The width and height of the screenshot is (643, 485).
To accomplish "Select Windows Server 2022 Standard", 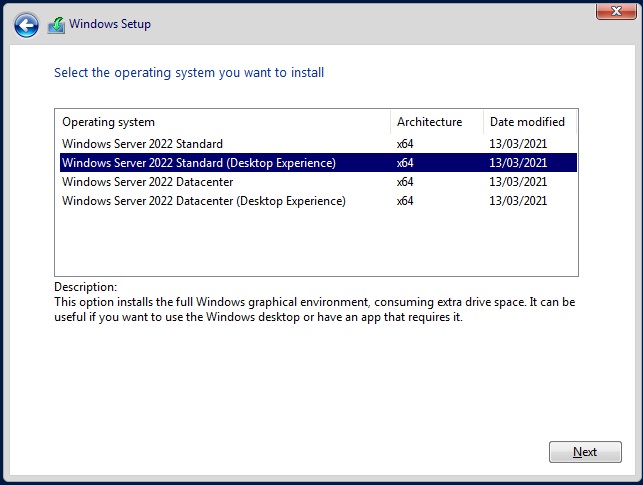I will 142,144.
